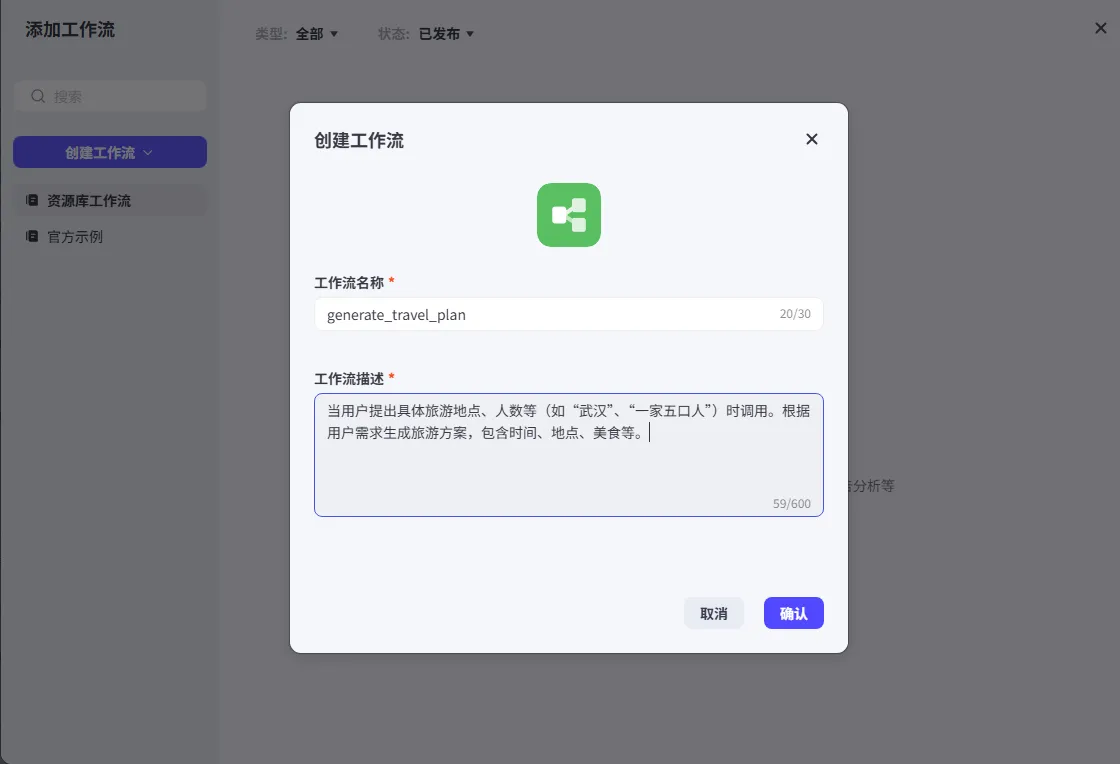Click the 取消 button
The width and height of the screenshot is (1120, 764).
point(714,613)
